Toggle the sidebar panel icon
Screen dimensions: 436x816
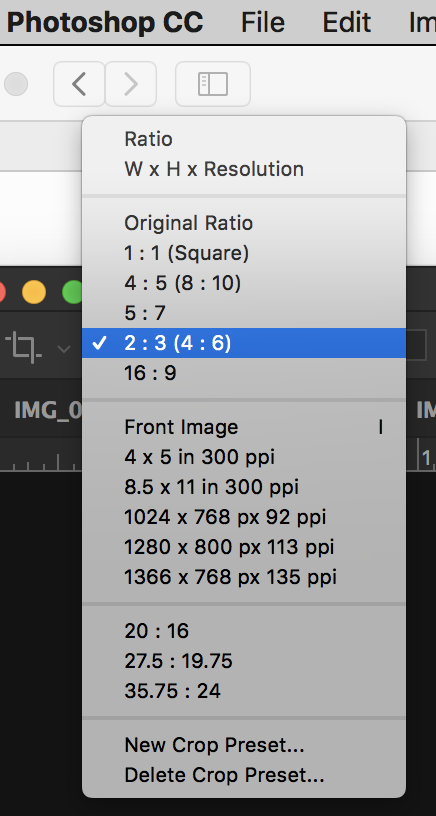point(213,84)
